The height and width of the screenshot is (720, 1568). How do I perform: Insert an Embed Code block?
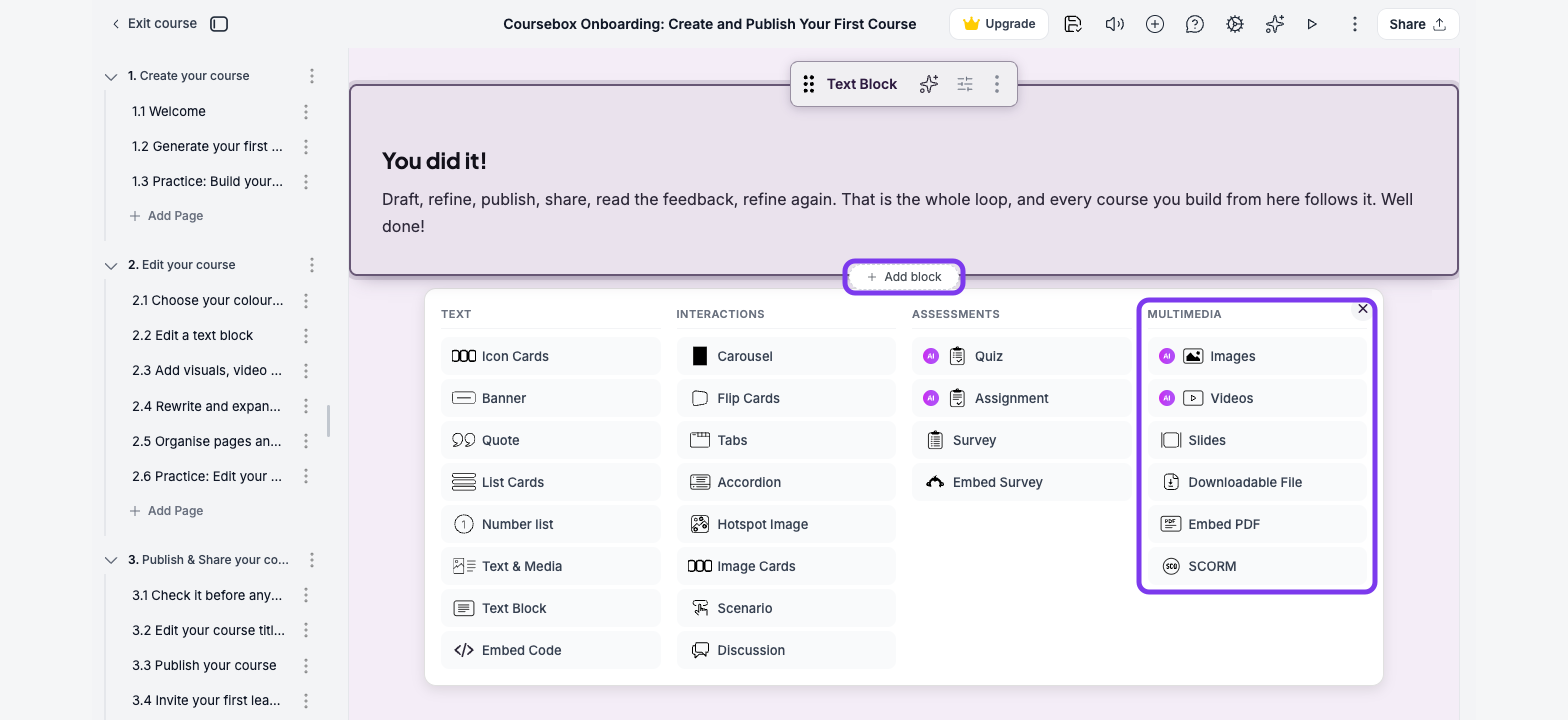(x=551, y=650)
